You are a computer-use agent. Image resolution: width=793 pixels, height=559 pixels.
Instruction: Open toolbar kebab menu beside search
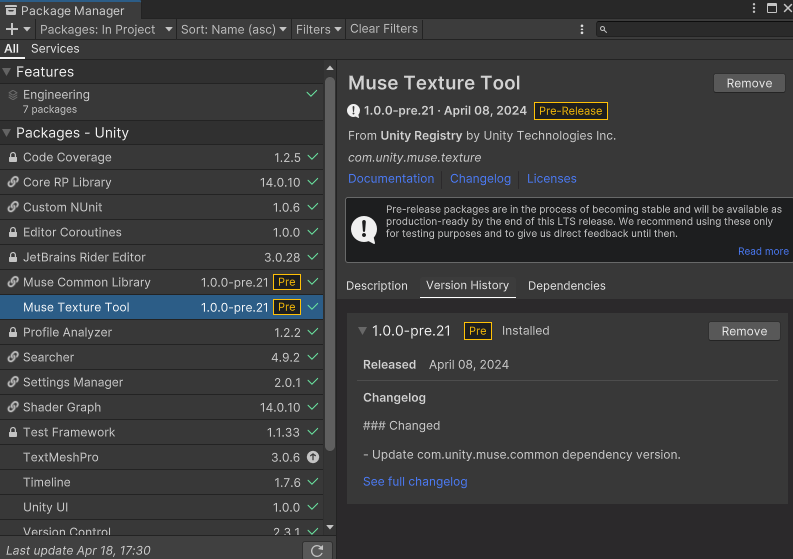tap(582, 29)
